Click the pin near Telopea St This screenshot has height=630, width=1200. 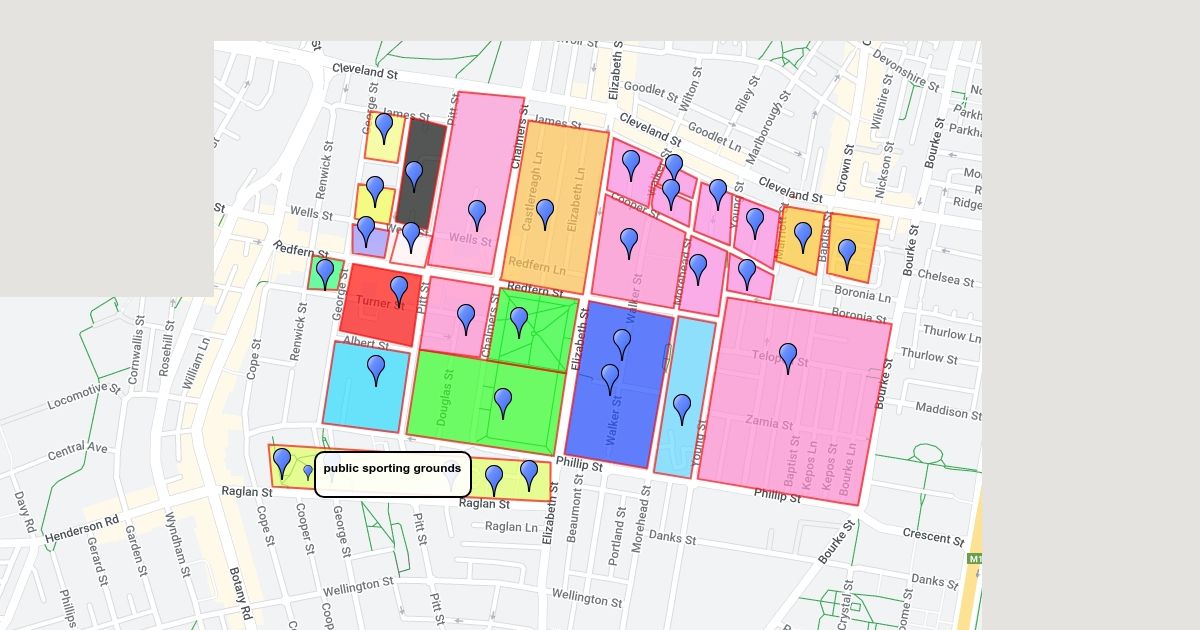(788, 357)
